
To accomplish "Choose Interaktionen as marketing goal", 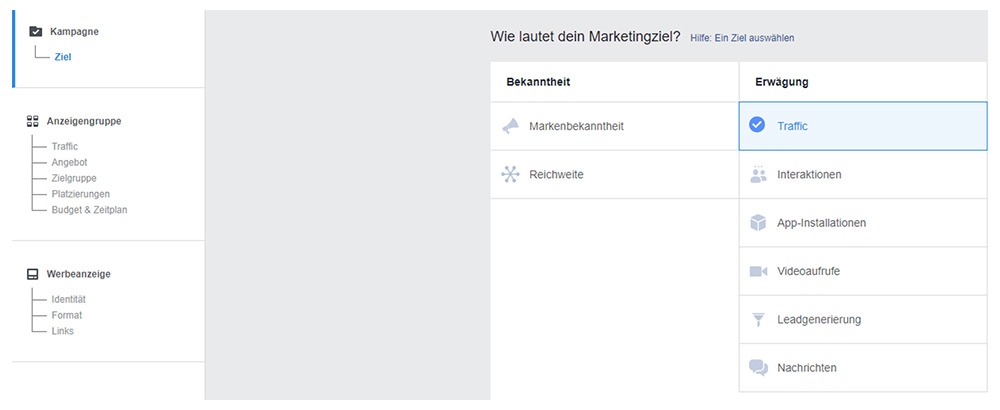I will pyautogui.click(x=863, y=175).
